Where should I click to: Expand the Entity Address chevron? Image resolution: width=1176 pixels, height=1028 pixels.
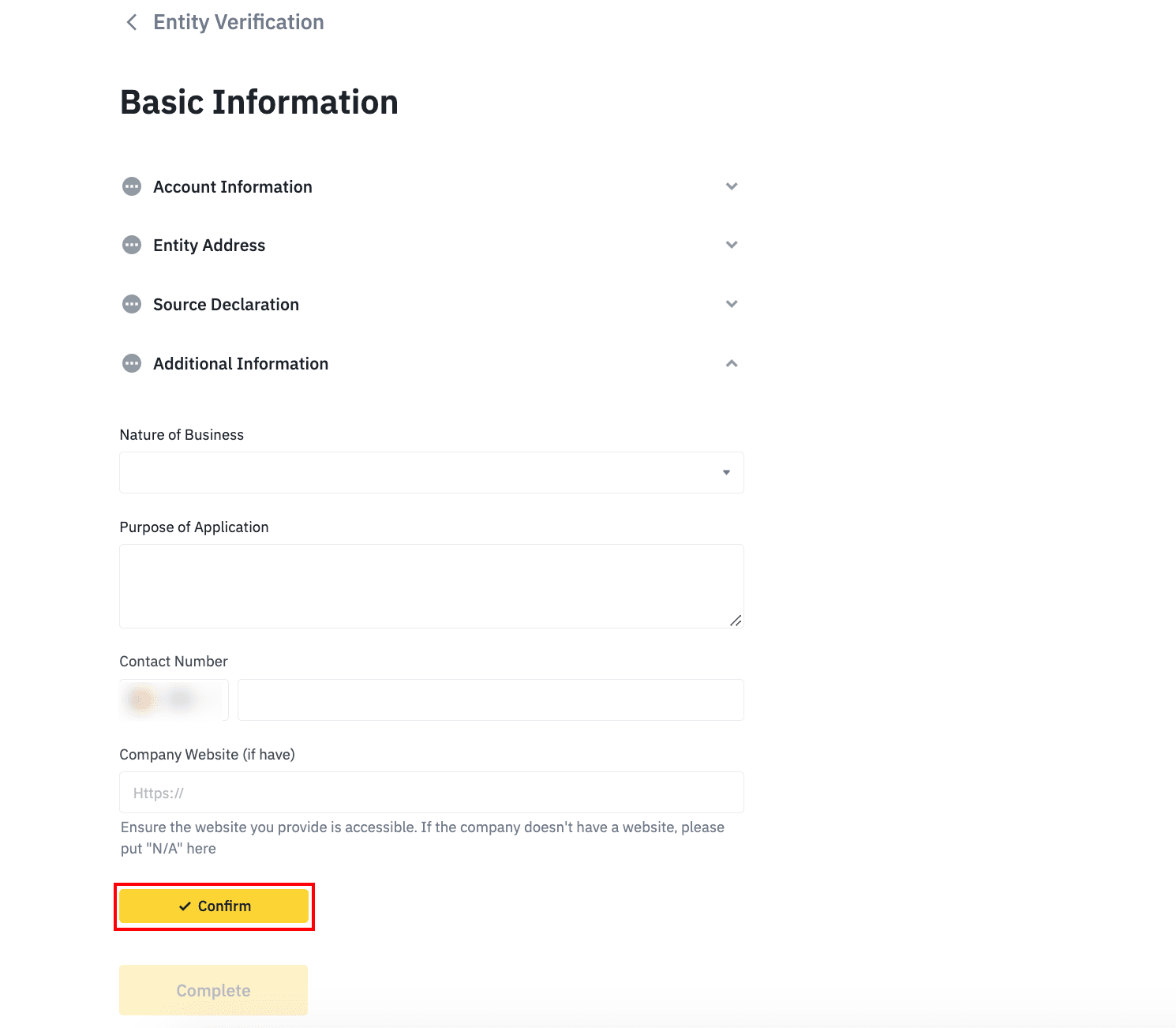(x=732, y=245)
